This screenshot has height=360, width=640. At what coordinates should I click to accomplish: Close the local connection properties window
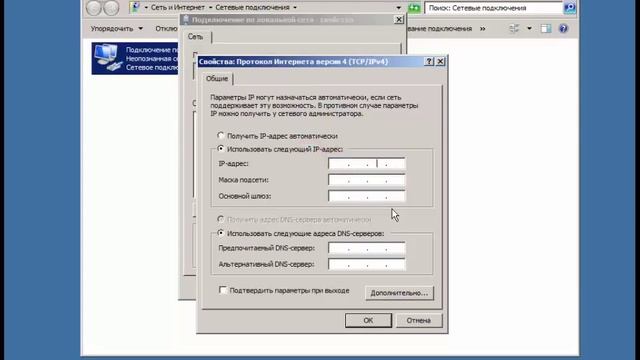[399, 20]
